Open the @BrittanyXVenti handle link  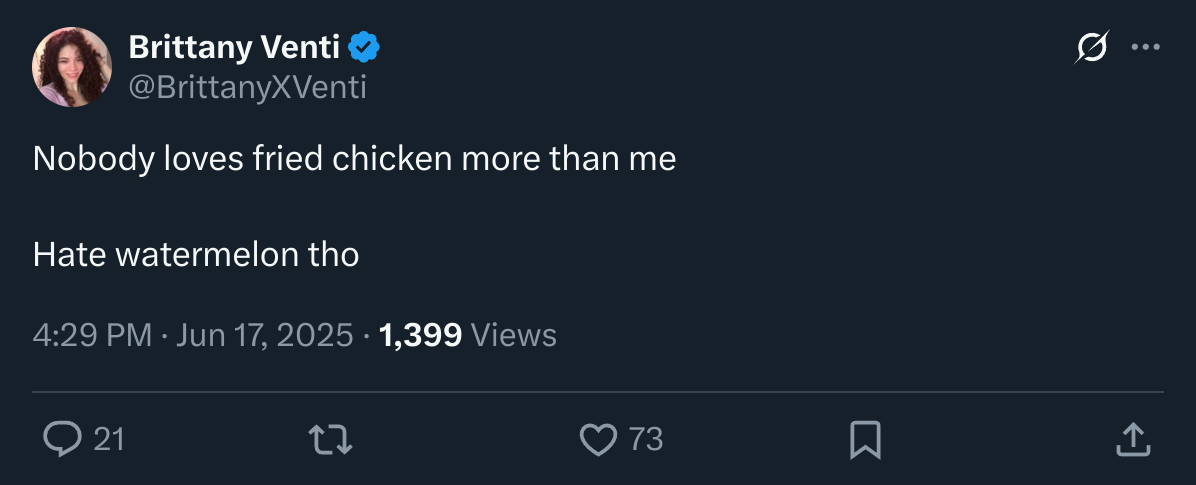click(248, 88)
